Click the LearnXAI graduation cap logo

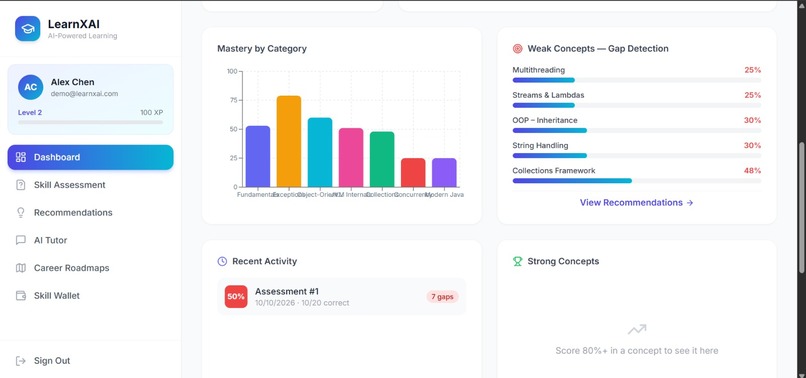pos(28,28)
